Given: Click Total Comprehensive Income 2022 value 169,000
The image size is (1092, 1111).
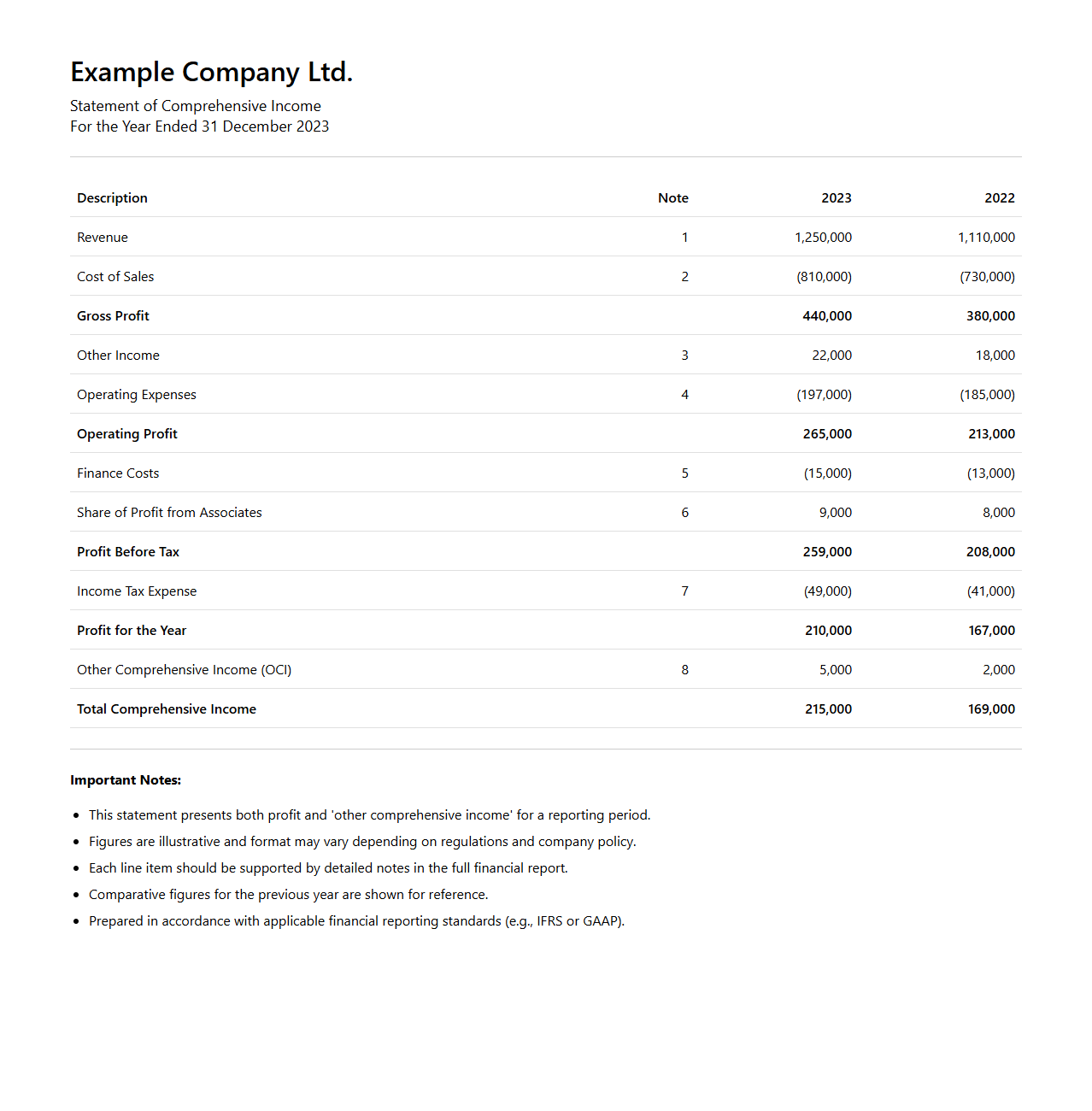Looking at the screenshot, I should pyautogui.click(x=991, y=709).
